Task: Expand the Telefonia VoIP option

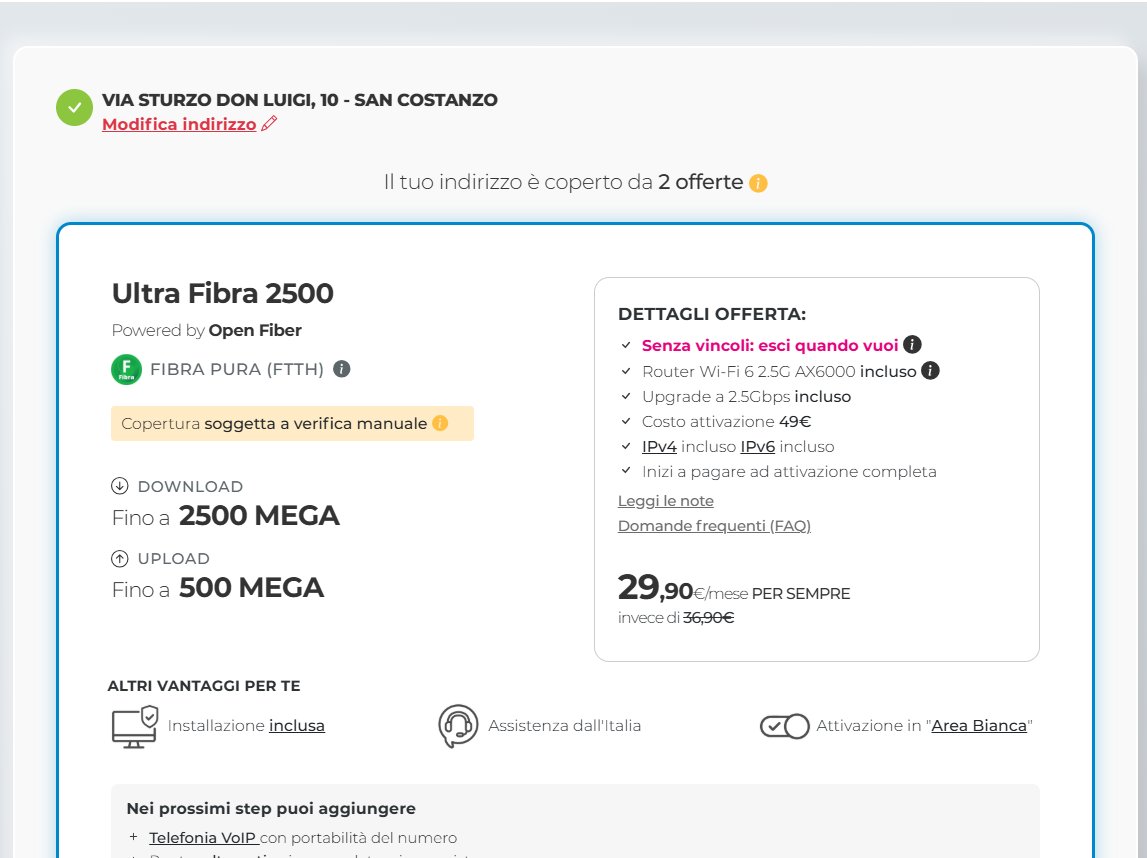Action: [x=203, y=838]
